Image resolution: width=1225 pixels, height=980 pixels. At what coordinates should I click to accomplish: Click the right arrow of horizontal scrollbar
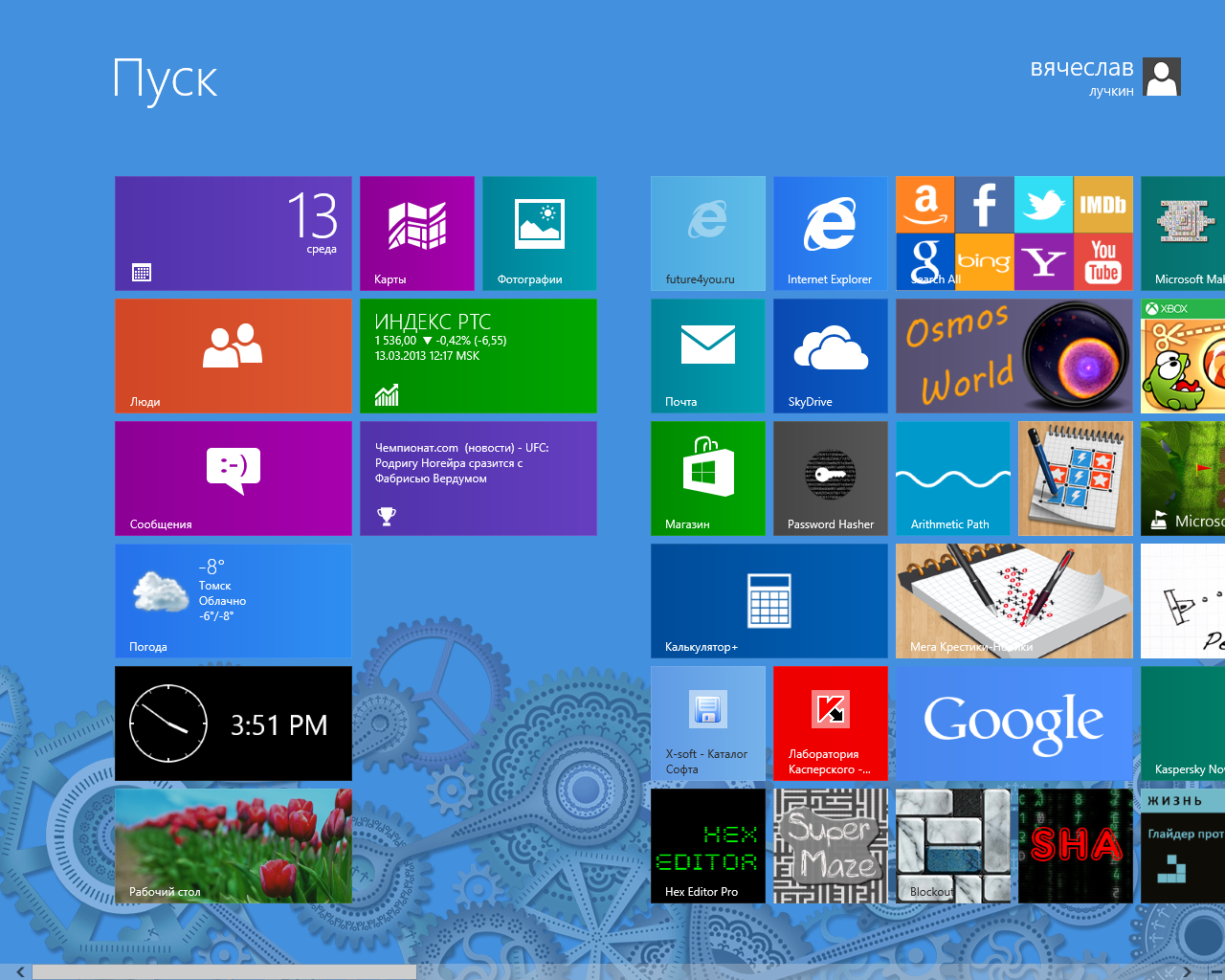(x=1187, y=972)
